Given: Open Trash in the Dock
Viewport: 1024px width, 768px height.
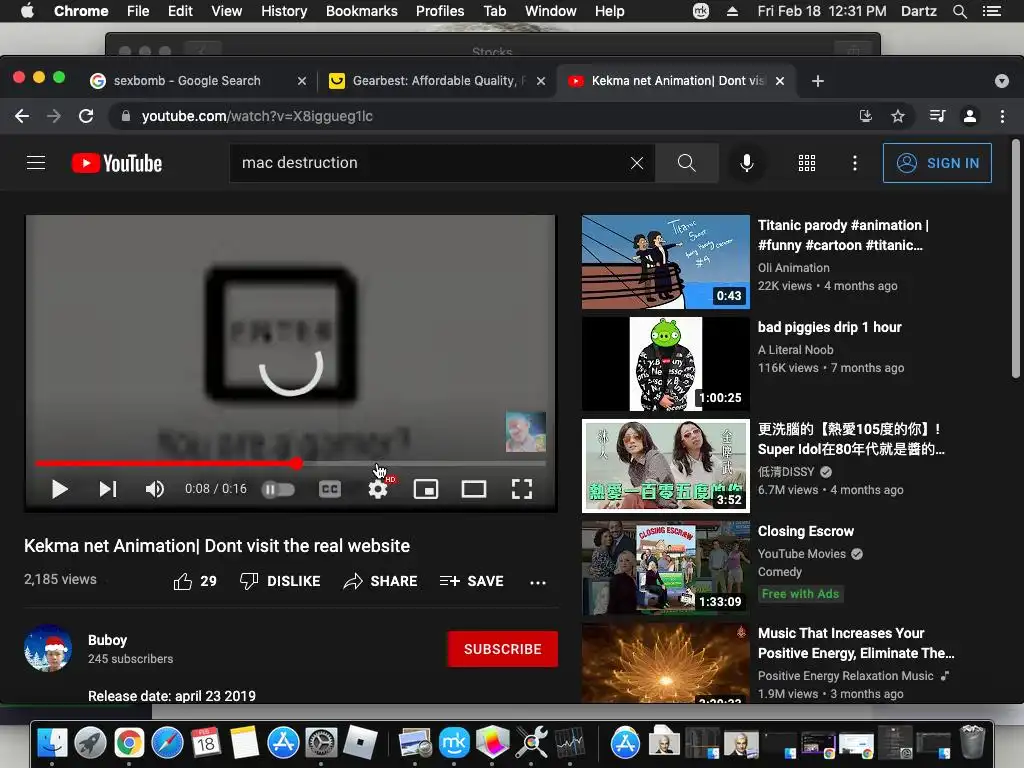Looking at the screenshot, I should click(972, 742).
